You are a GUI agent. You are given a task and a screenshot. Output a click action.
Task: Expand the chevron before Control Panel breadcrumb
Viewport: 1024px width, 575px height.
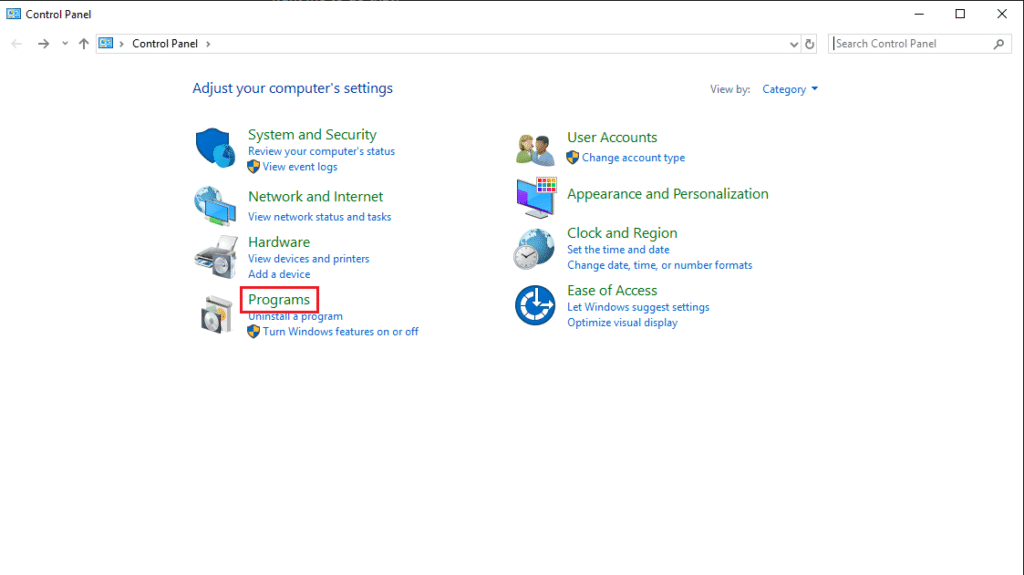(121, 44)
